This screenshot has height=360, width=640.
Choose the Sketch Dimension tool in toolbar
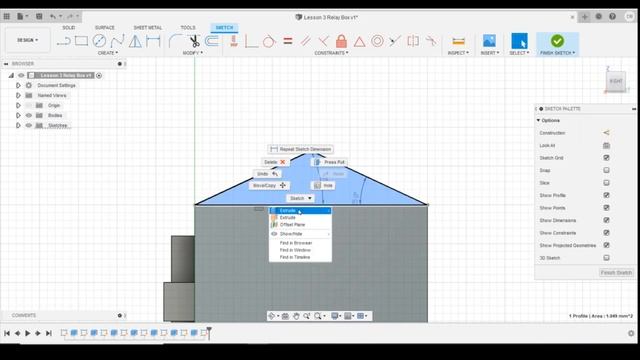[x=153, y=41]
